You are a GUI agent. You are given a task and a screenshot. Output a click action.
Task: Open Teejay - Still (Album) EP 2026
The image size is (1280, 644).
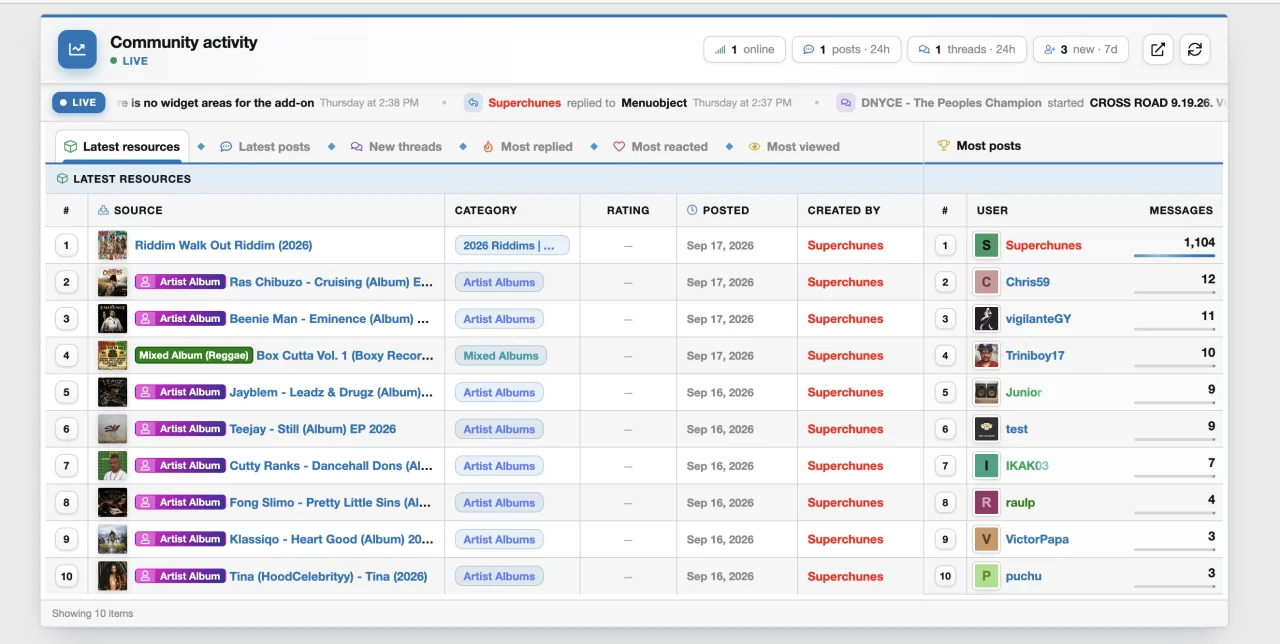(312, 429)
